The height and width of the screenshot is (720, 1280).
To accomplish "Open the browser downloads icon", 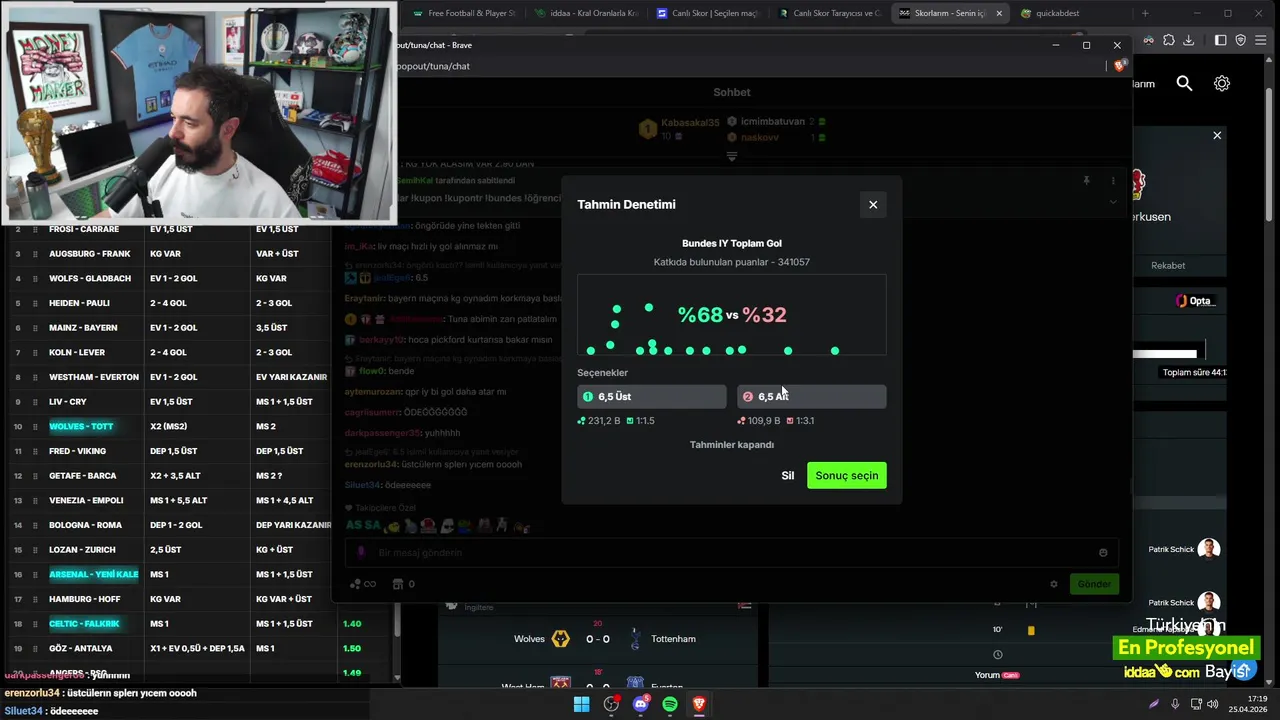I will point(1189,40).
